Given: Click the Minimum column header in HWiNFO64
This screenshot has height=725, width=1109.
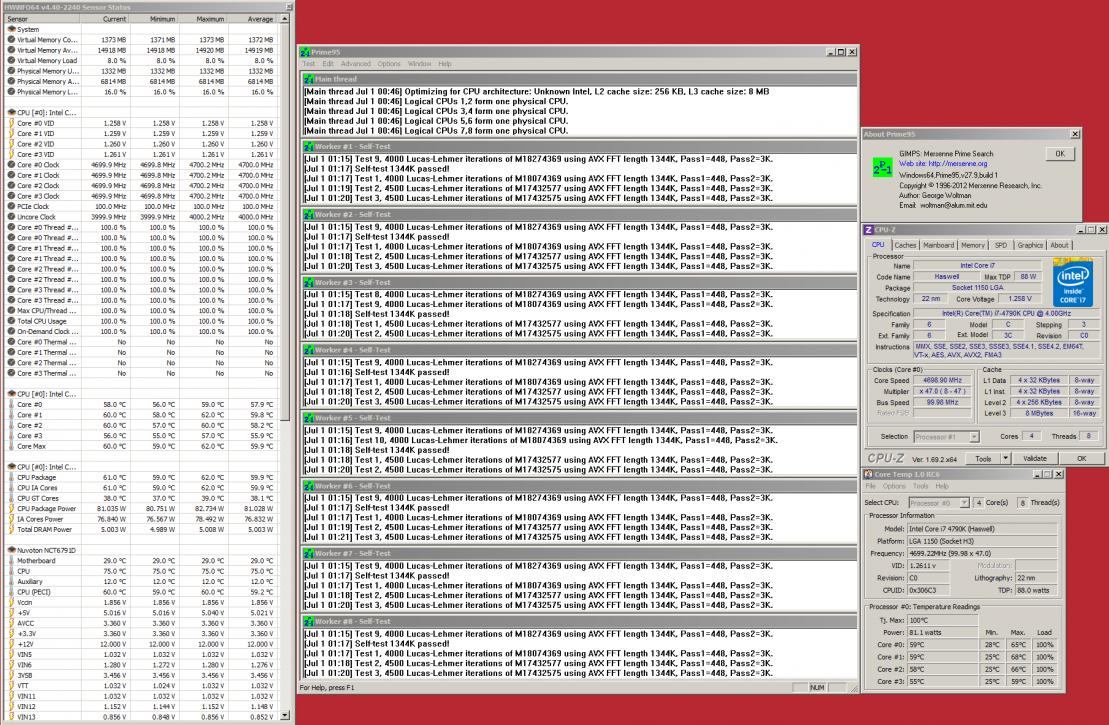Looking at the screenshot, I should click(153, 19).
